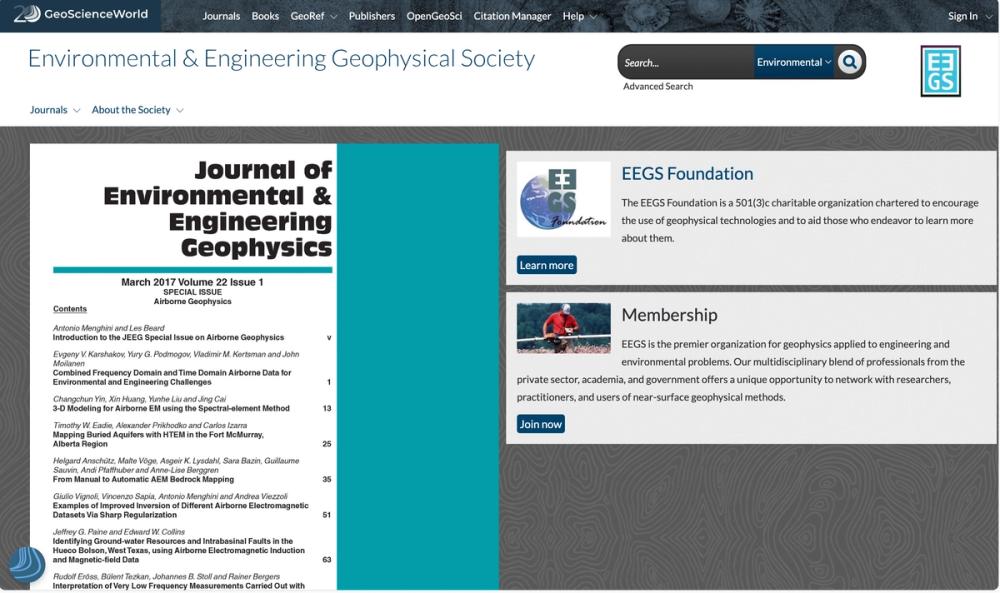
Task: Expand the society Journals dropdown
Action: [x=55, y=110]
